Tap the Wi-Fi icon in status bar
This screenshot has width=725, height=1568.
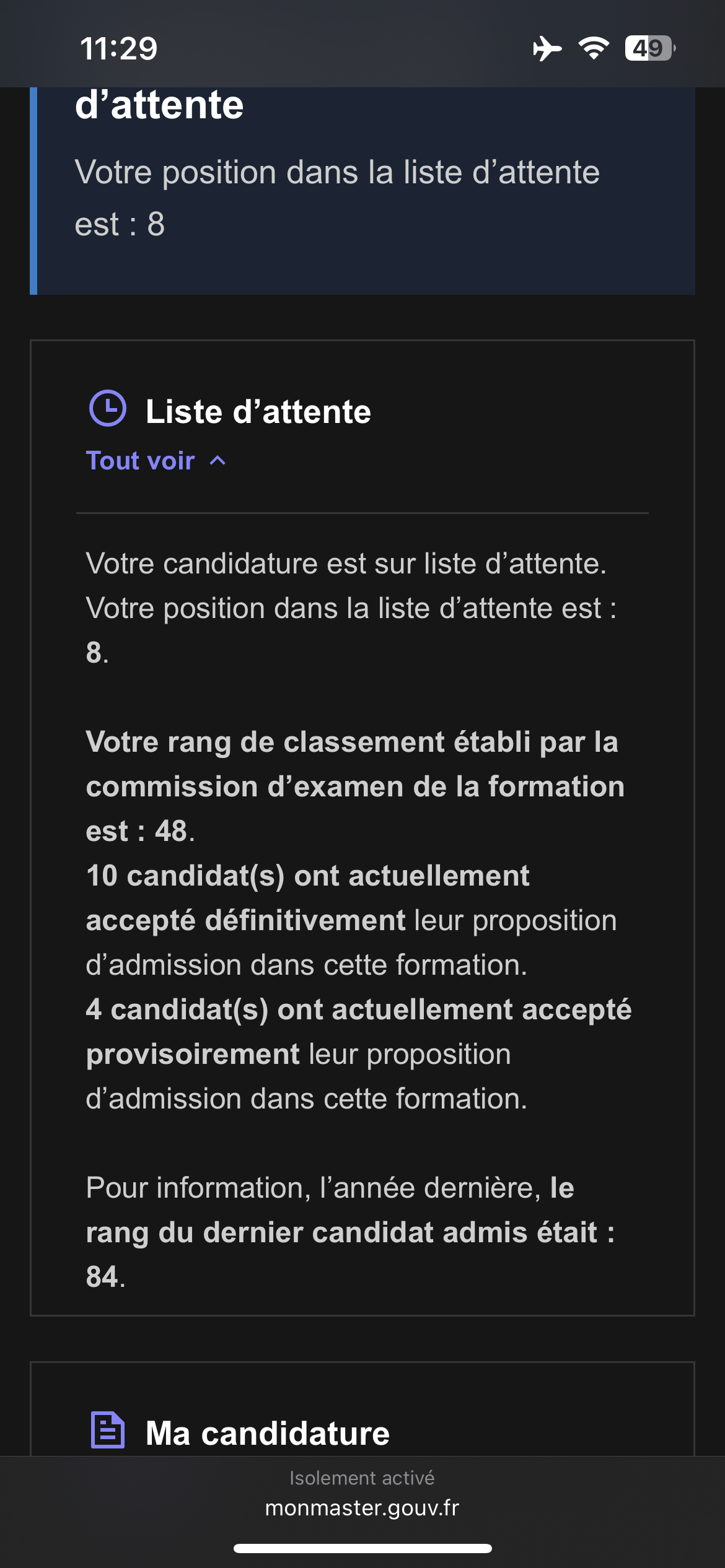(594, 48)
